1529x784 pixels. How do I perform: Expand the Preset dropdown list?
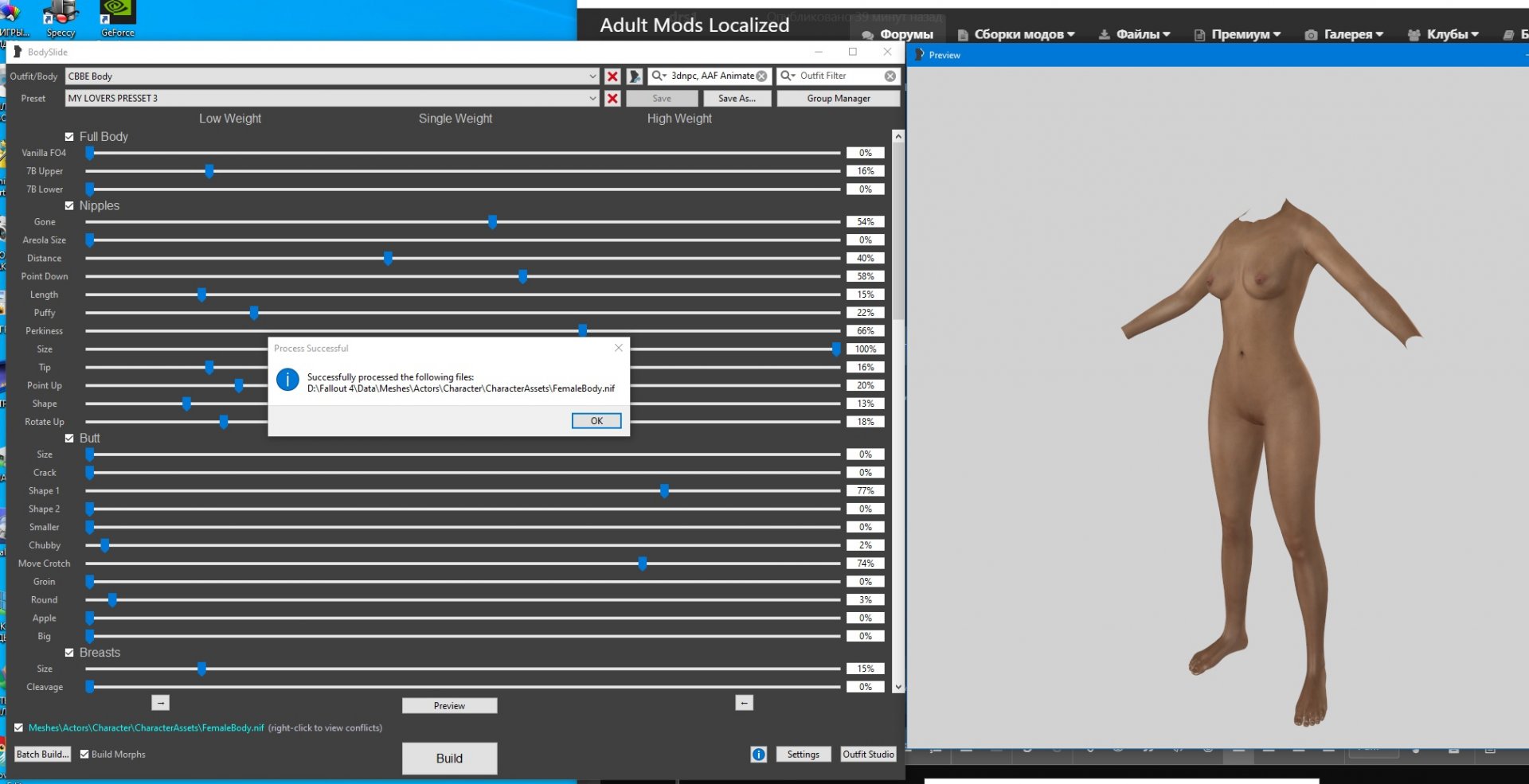pos(592,99)
